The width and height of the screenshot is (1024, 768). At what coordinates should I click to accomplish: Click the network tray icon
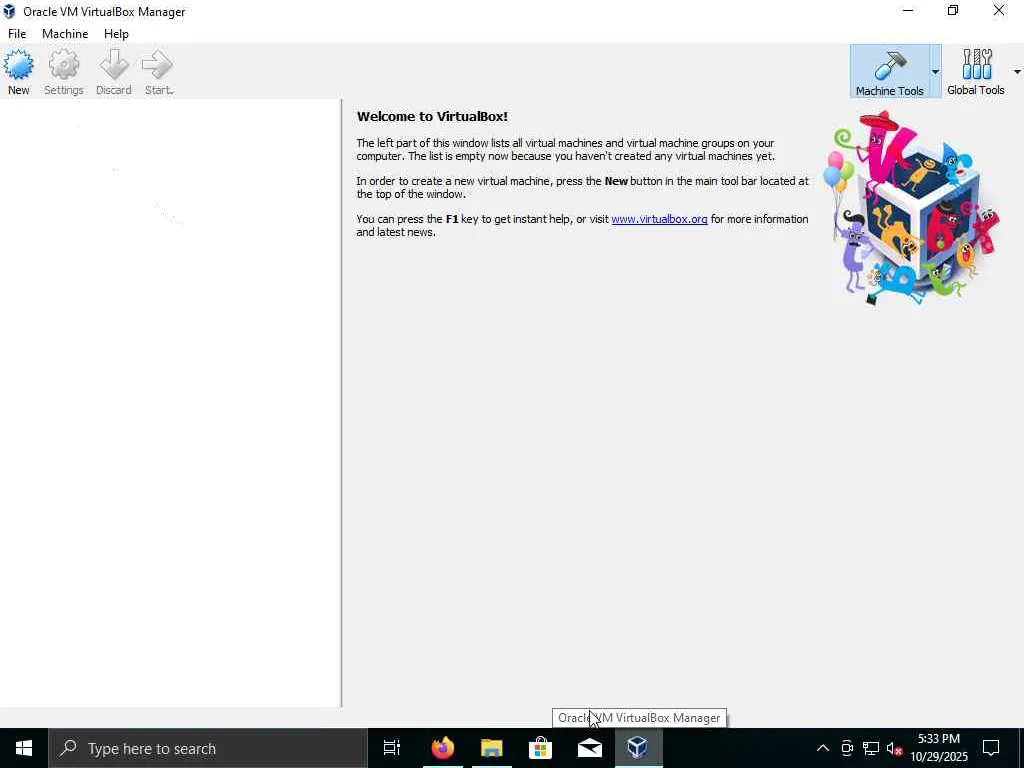[x=871, y=748]
